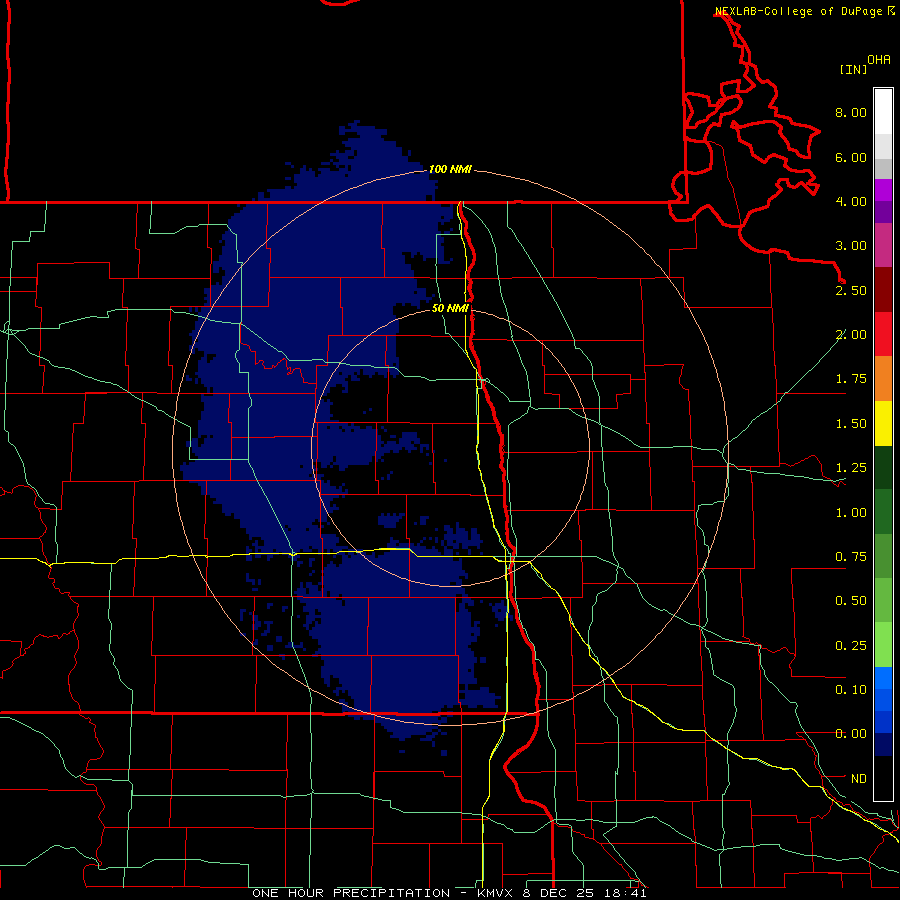Click the 0.75 legend value
The height and width of the screenshot is (900, 900).
[x=851, y=557]
